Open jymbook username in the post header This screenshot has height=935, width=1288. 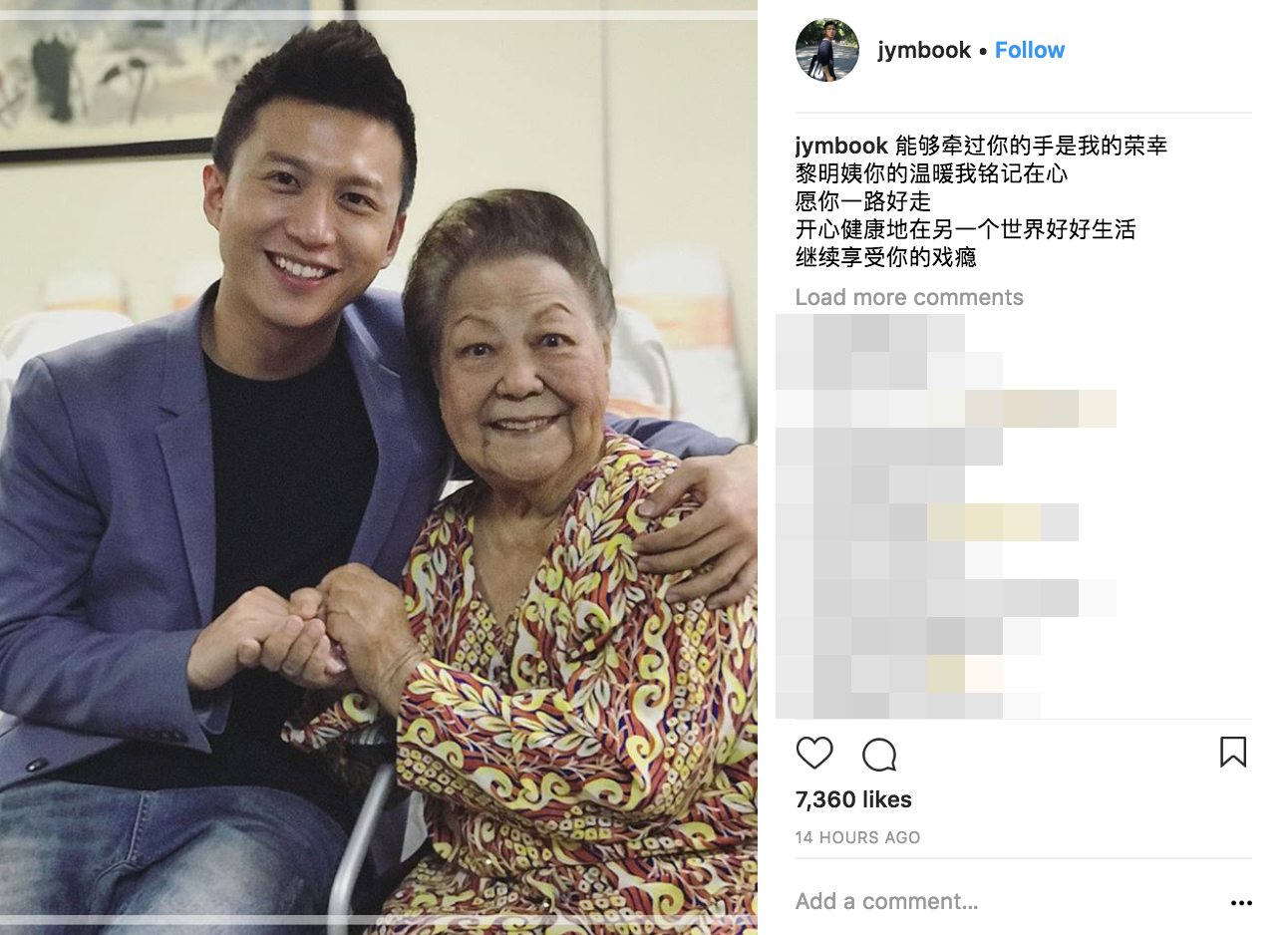(x=924, y=50)
